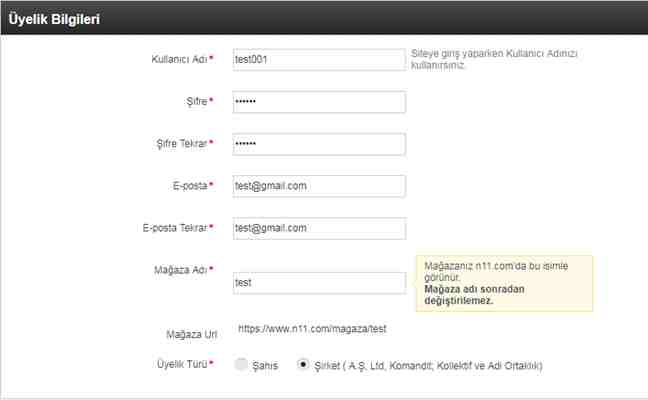Screen dimensions: 648x400
Task: Click the n11.com/magaza/test store URL
Action: [x=310, y=328]
